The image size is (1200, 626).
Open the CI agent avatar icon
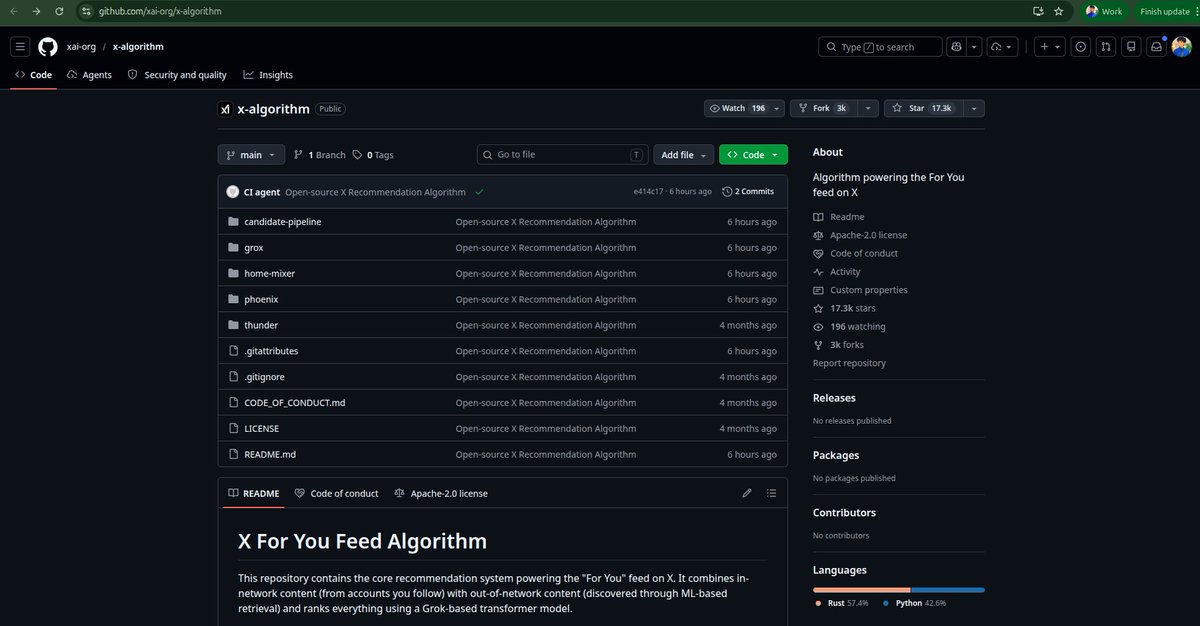point(233,192)
